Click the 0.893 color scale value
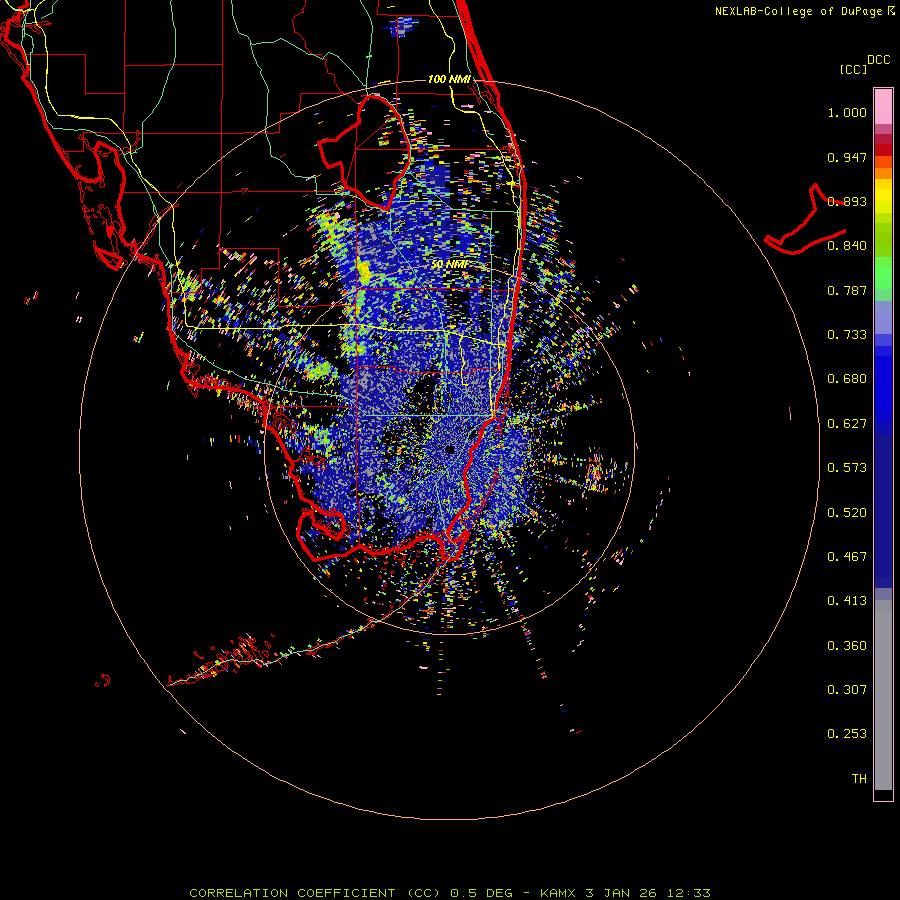900x900 pixels. [847, 201]
